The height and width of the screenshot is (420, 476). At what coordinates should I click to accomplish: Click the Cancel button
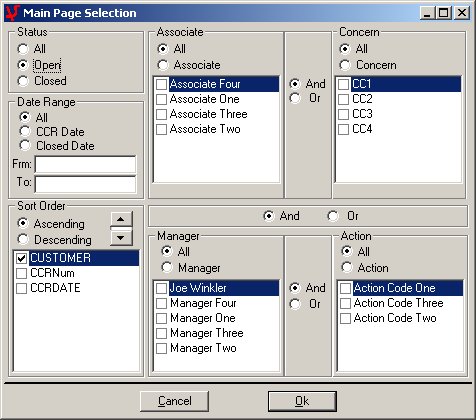(174, 401)
